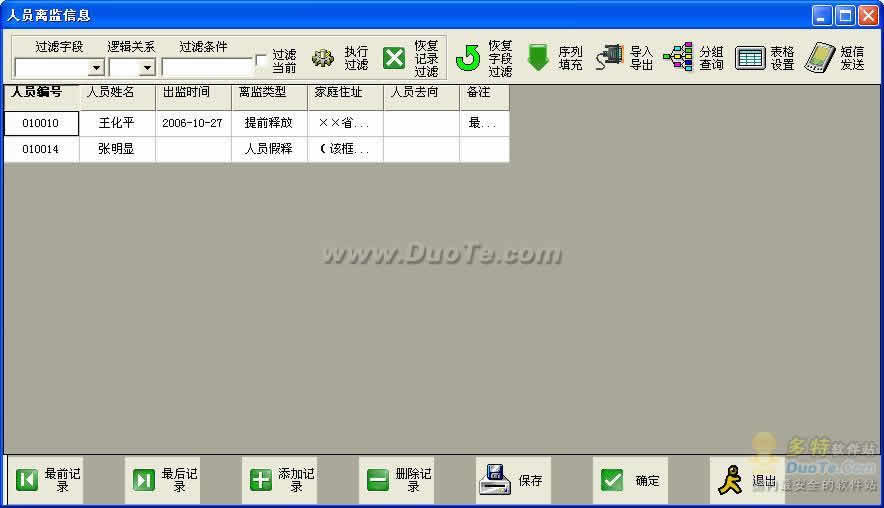The height and width of the screenshot is (508, 884).
Task: Expand the 过滤字段 dropdown
Action: tap(96, 68)
